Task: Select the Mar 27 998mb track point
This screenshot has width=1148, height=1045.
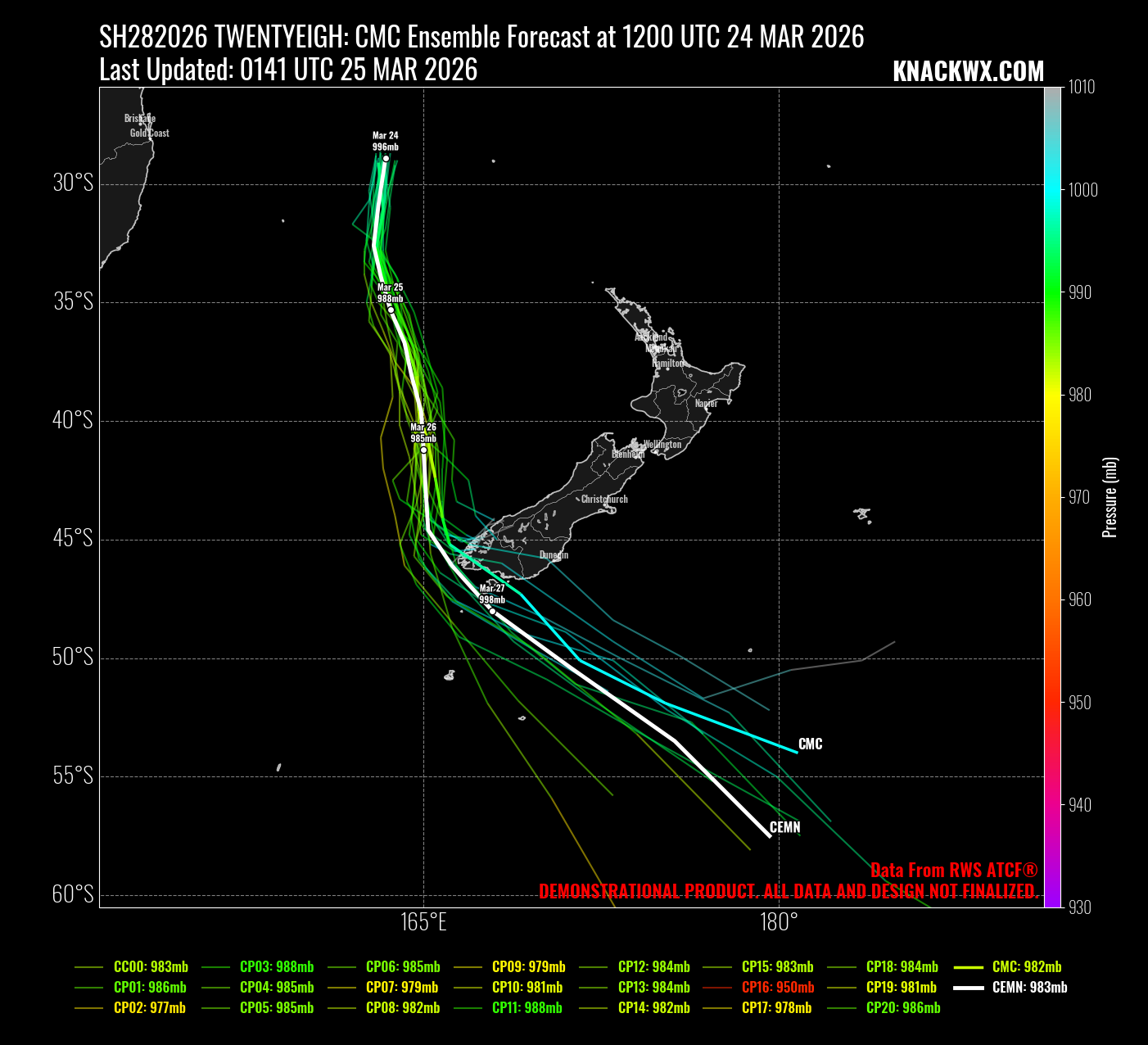Action: (492, 611)
